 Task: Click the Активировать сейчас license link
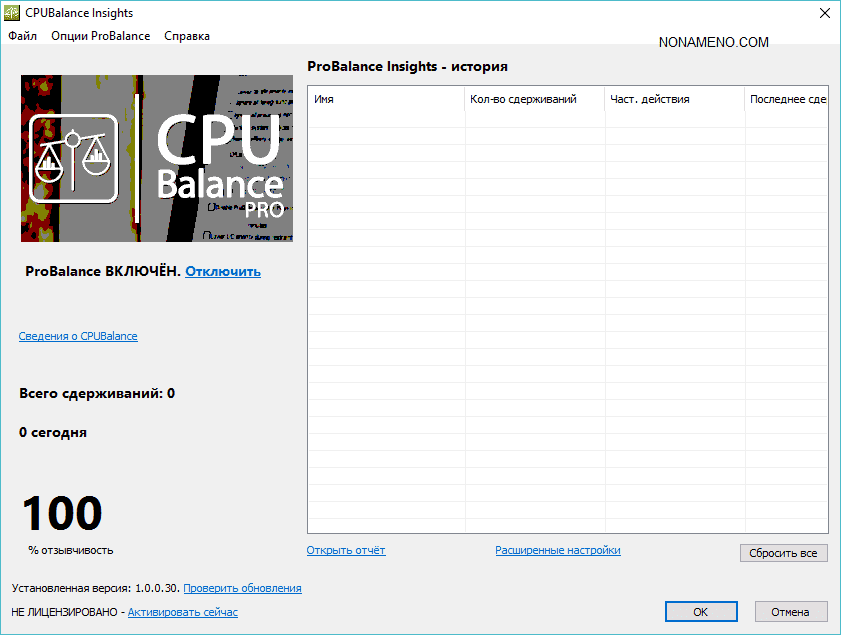[x=183, y=612]
